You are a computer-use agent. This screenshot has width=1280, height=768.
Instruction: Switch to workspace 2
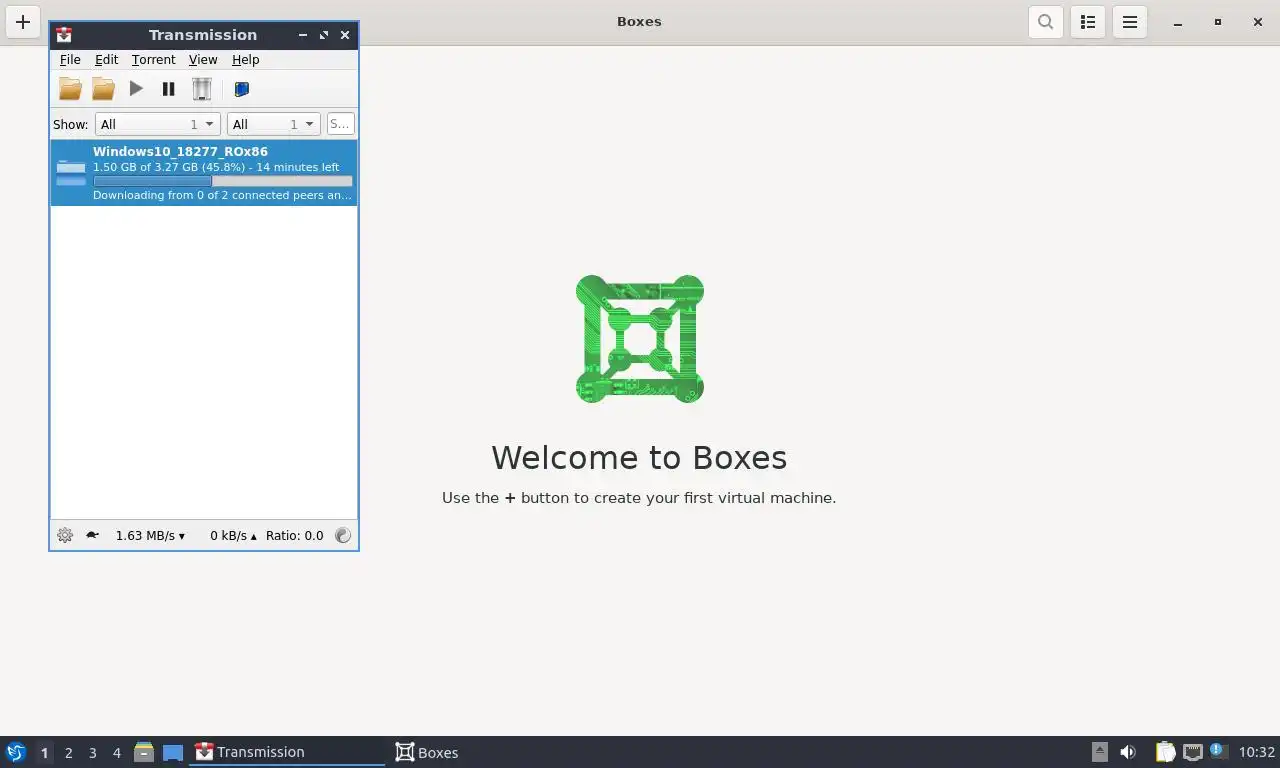[x=69, y=753]
